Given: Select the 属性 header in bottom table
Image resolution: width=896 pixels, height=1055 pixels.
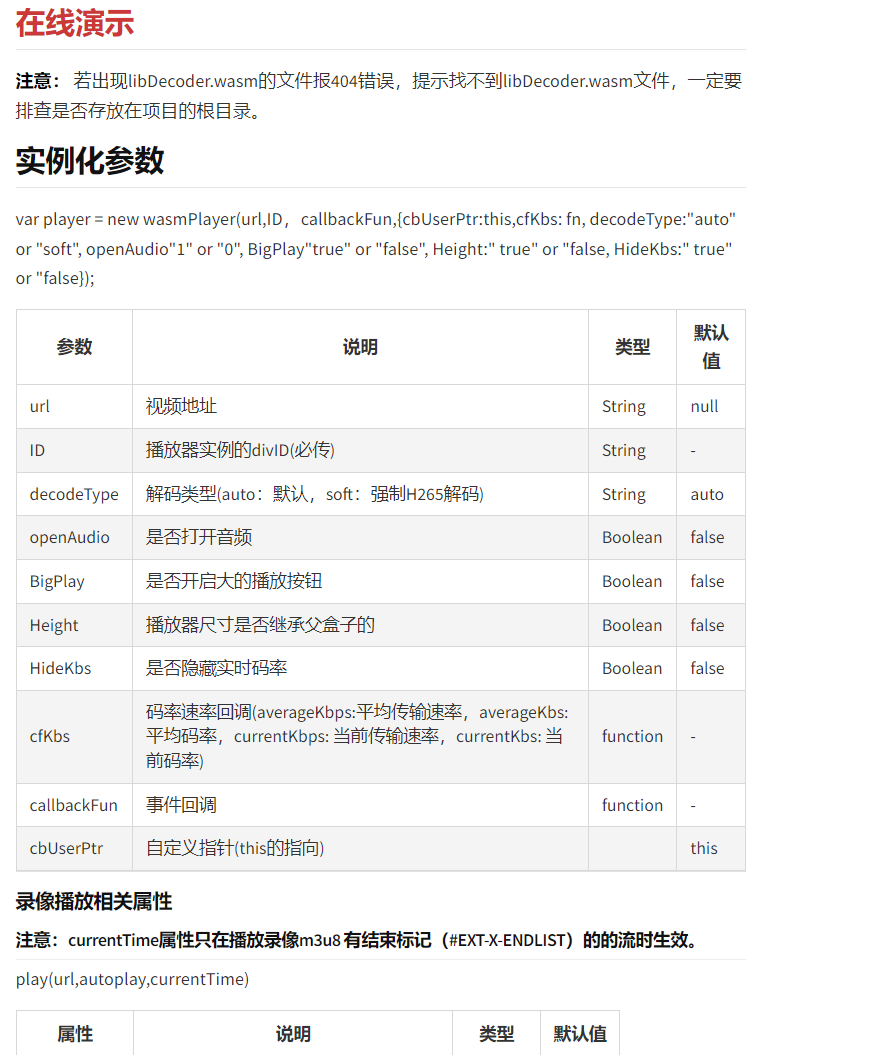Looking at the screenshot, I should 74,1035.
